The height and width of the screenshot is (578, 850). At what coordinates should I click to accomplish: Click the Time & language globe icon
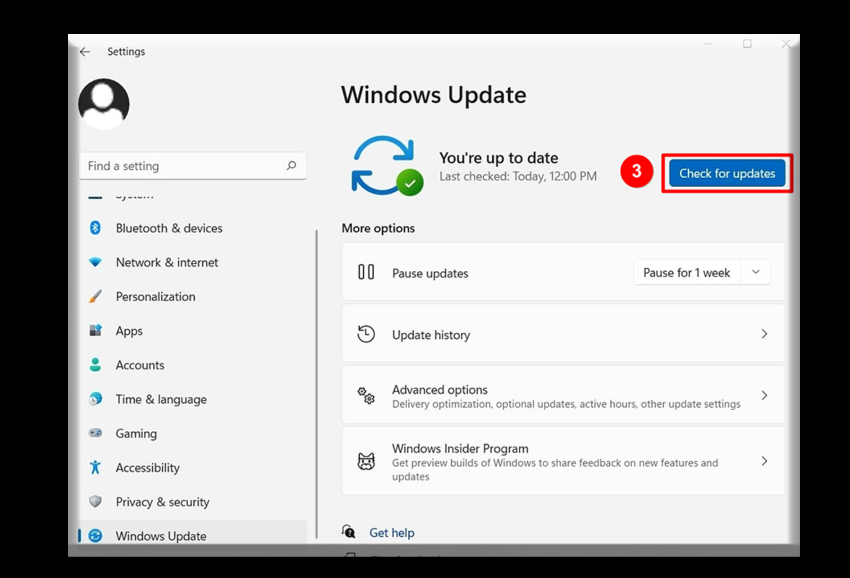96,399
